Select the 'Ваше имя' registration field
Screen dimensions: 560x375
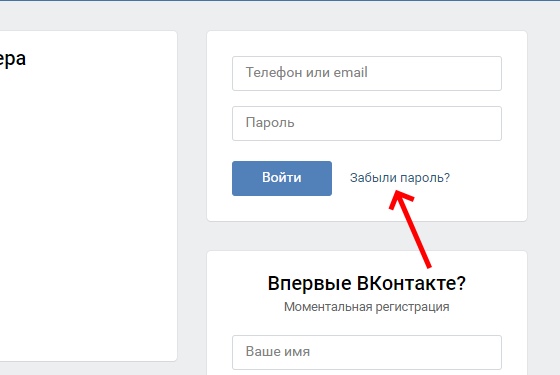(367, 352)
